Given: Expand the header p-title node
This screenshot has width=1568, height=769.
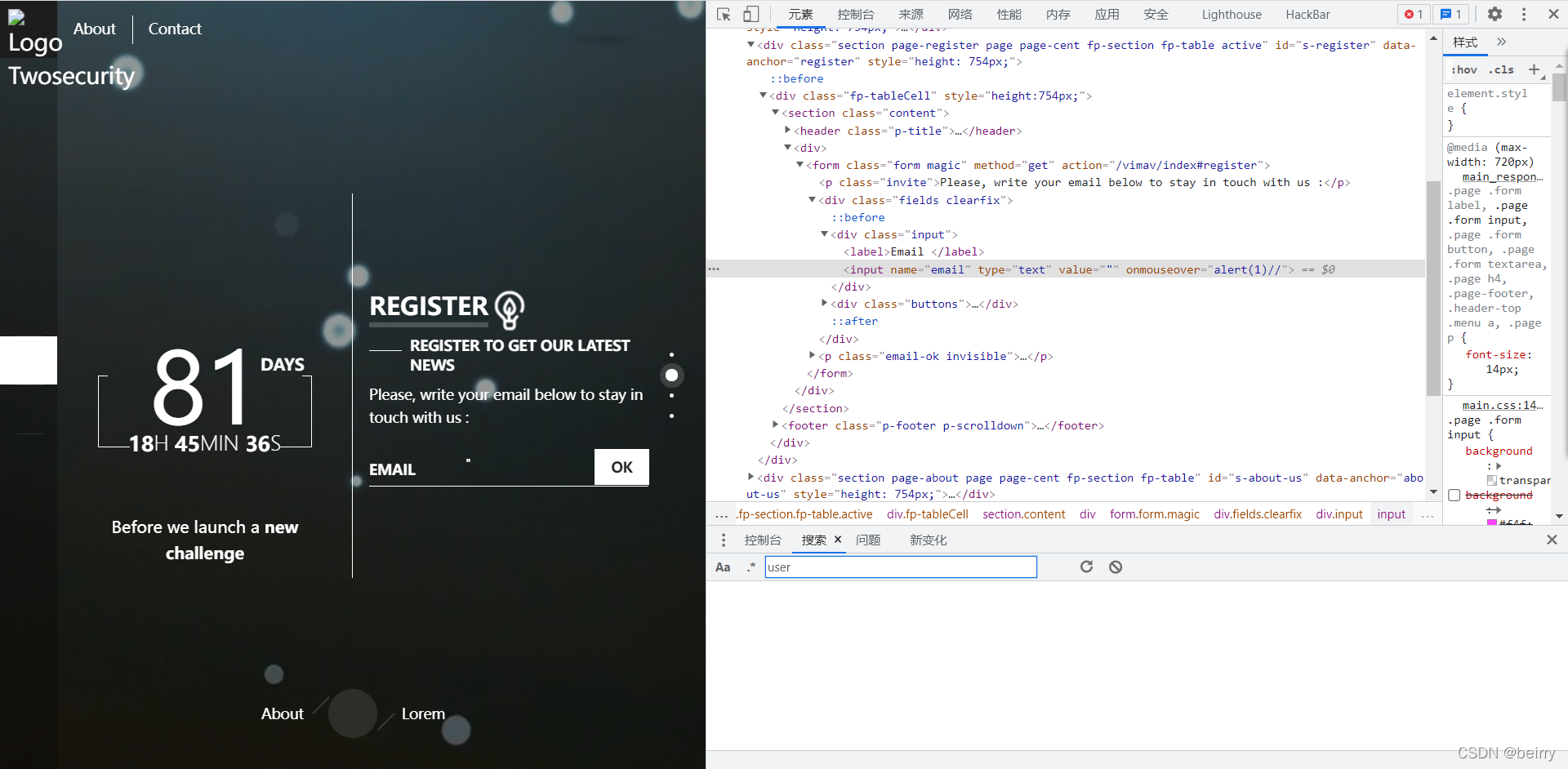Looking at the screenshot, I should 788,130.
